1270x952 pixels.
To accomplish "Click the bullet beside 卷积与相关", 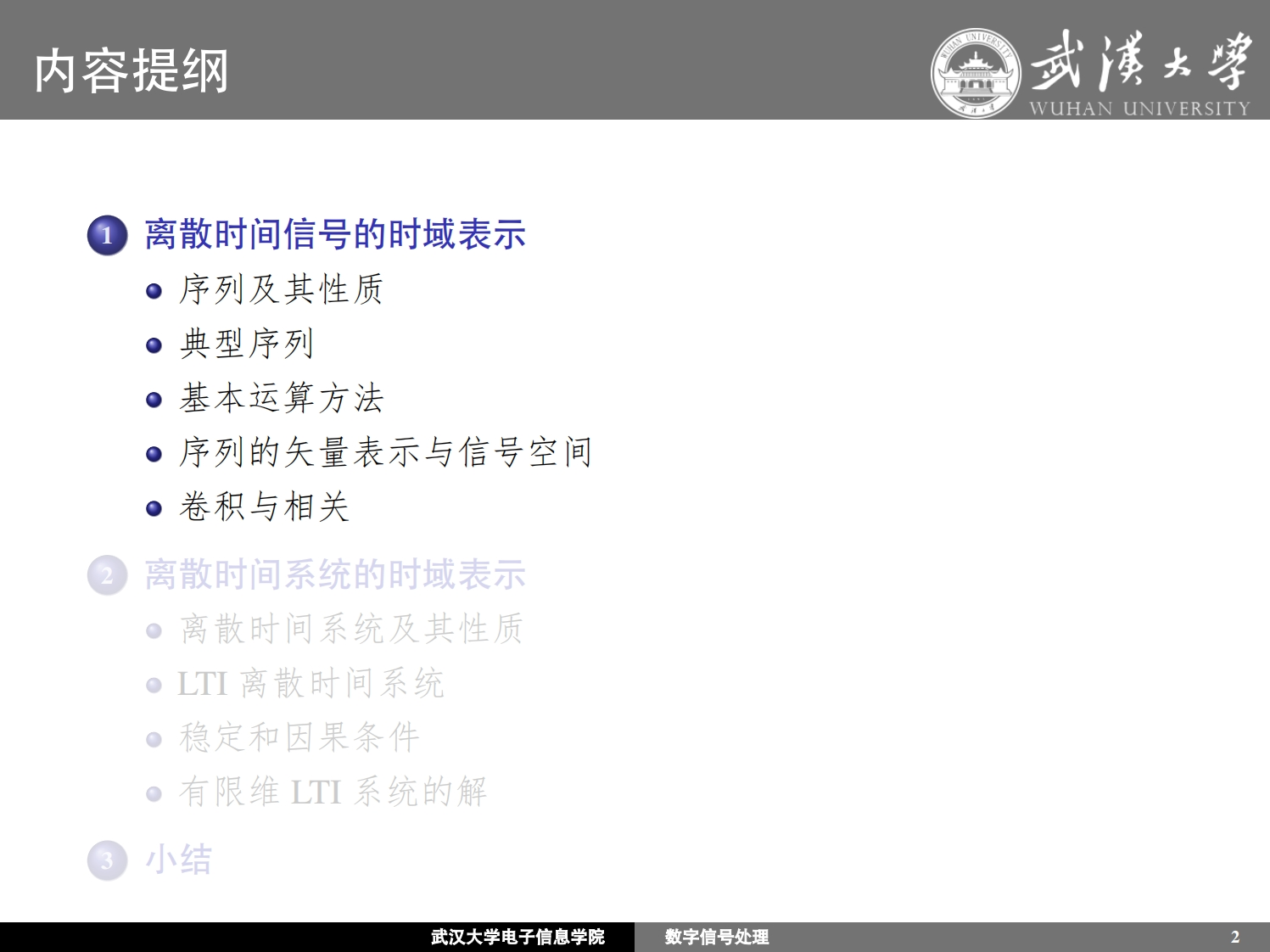I will 154,508.
